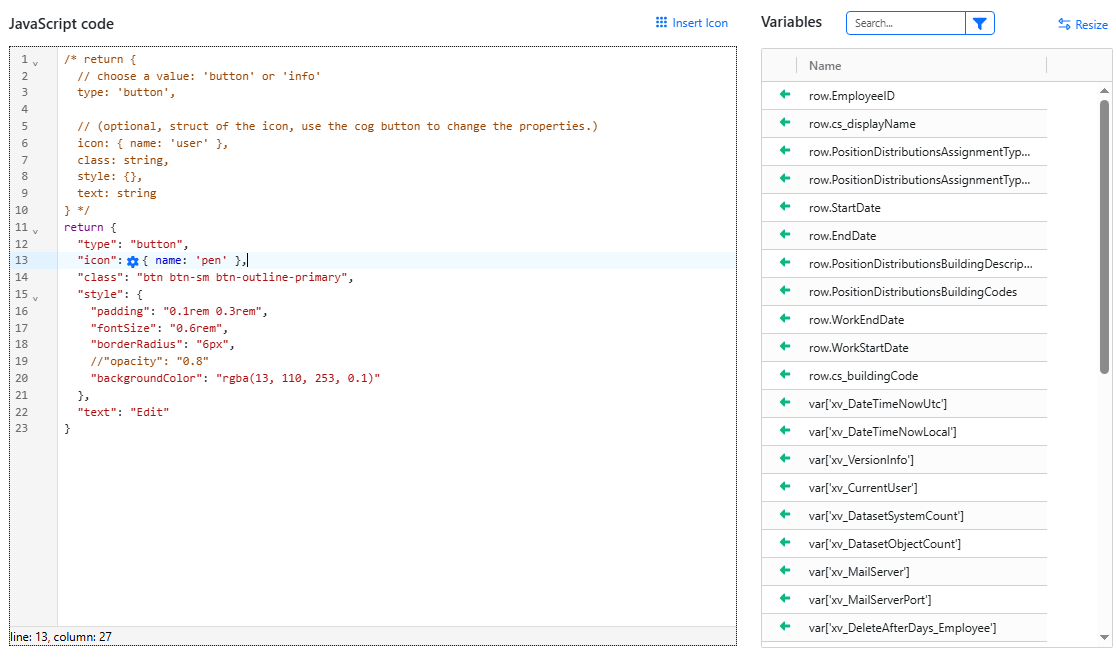
Task: Click the "Edit" text value on line 22
Action: pos(149,413)
